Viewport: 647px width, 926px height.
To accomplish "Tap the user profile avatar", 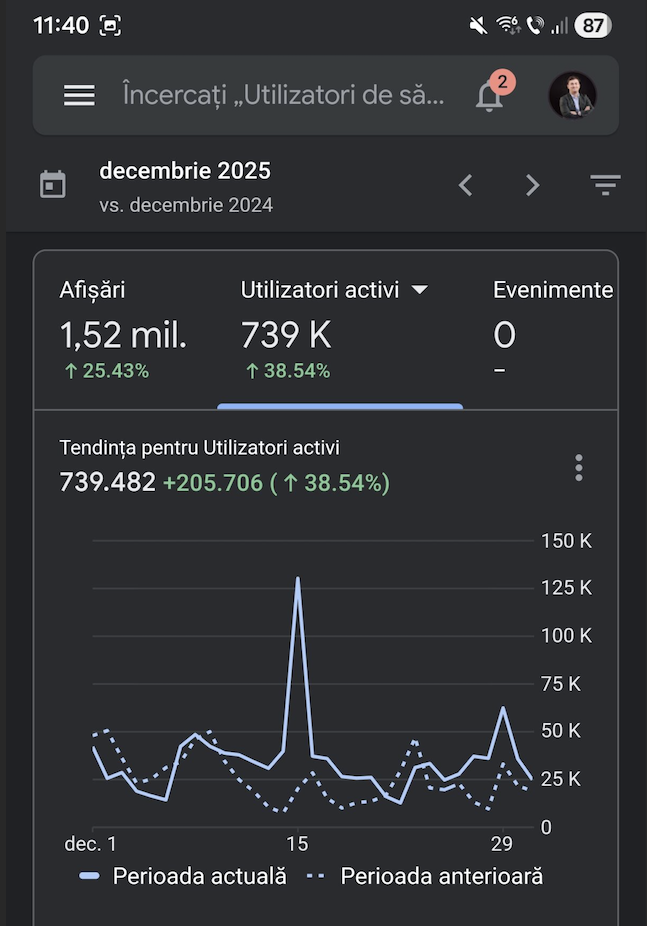I will (x=572, y=96).
